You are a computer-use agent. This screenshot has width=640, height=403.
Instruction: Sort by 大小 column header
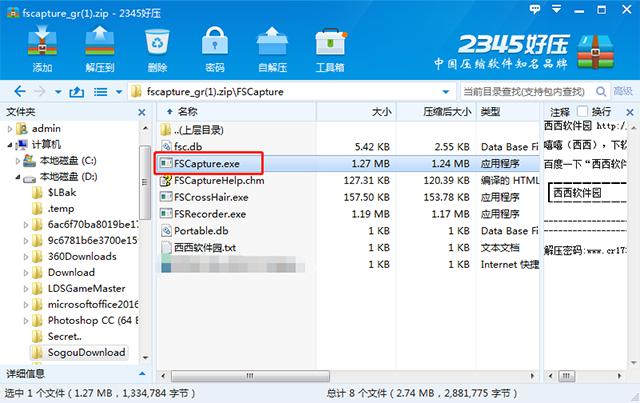[x=381, y=112]
